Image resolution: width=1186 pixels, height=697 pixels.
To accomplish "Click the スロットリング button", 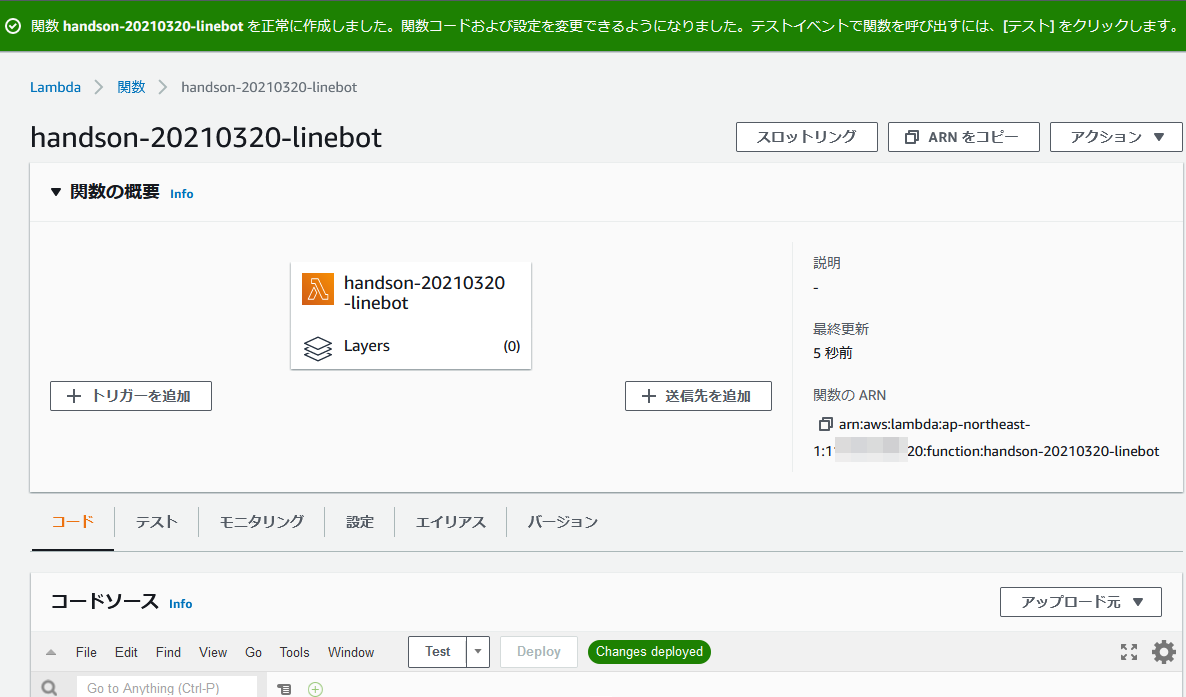I will [806, 137].
